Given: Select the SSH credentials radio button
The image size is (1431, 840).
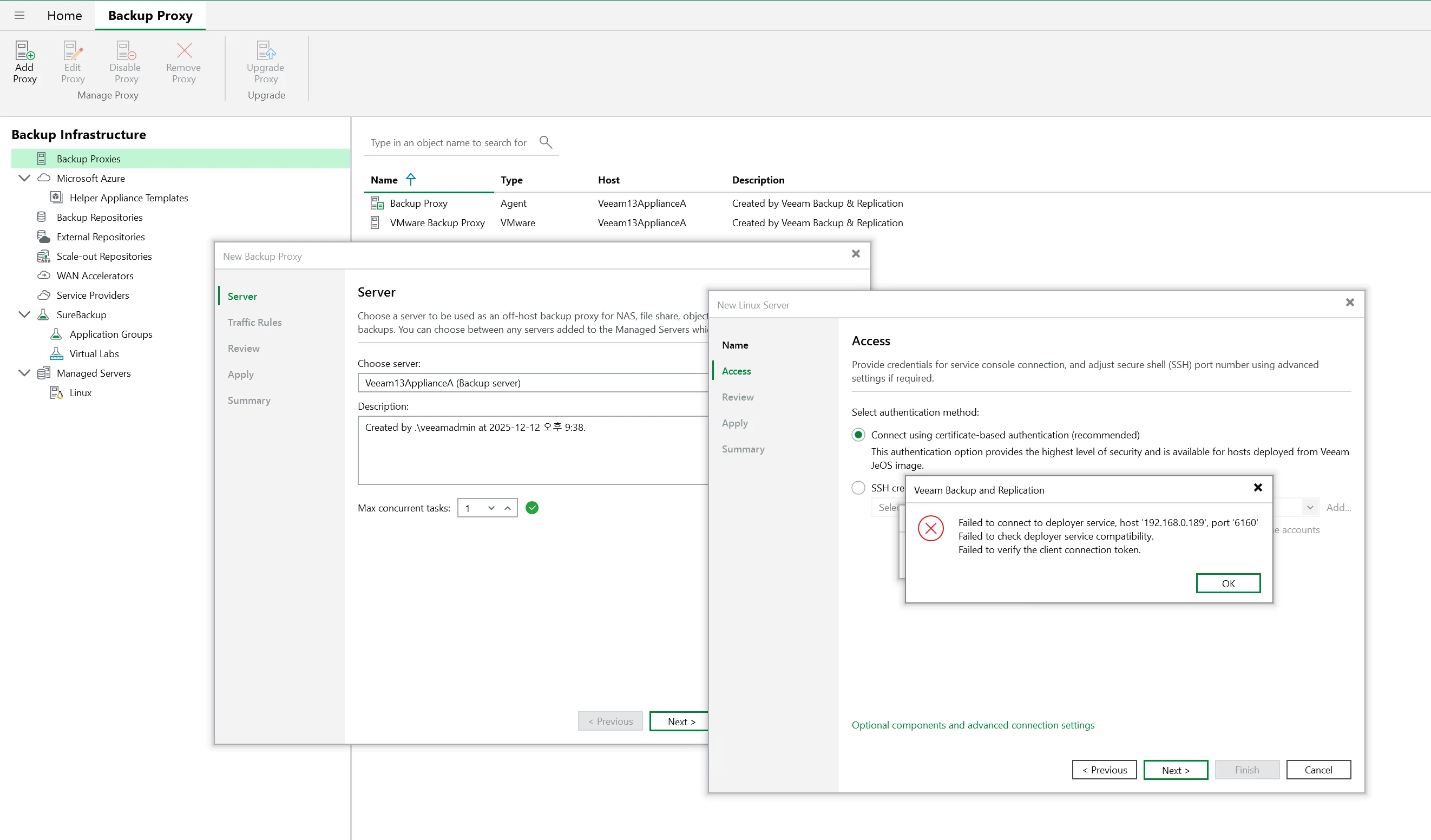Looking at the screenshot, I should tap(858, 488).
